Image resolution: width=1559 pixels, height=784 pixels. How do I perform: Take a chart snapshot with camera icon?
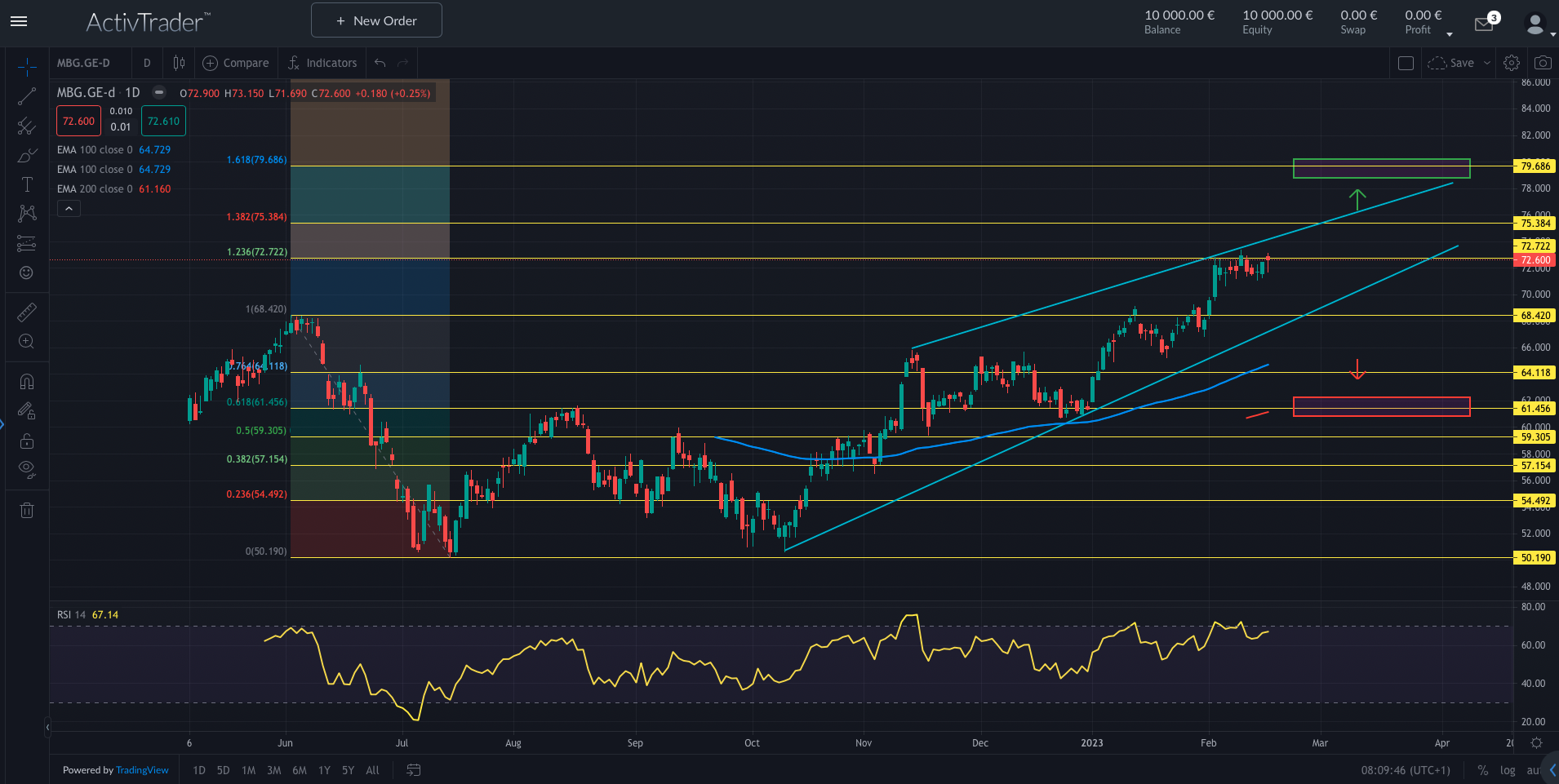pyautogui.click(x=1543, y=63)
